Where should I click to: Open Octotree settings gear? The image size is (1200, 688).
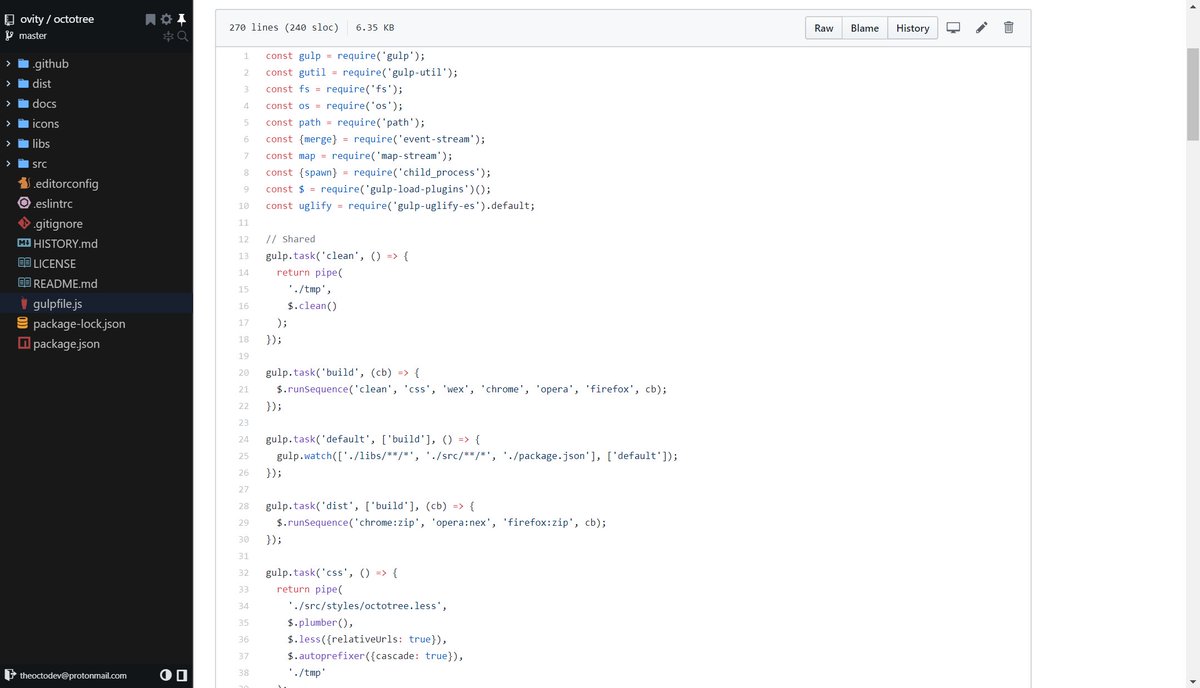pyautogui.click(x=166, y=19)
